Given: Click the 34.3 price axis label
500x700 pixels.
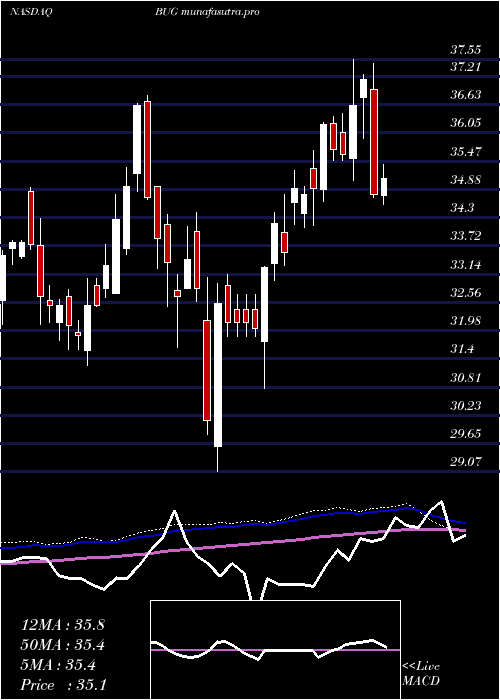Looking at the screenshot, I should point(462,208).
